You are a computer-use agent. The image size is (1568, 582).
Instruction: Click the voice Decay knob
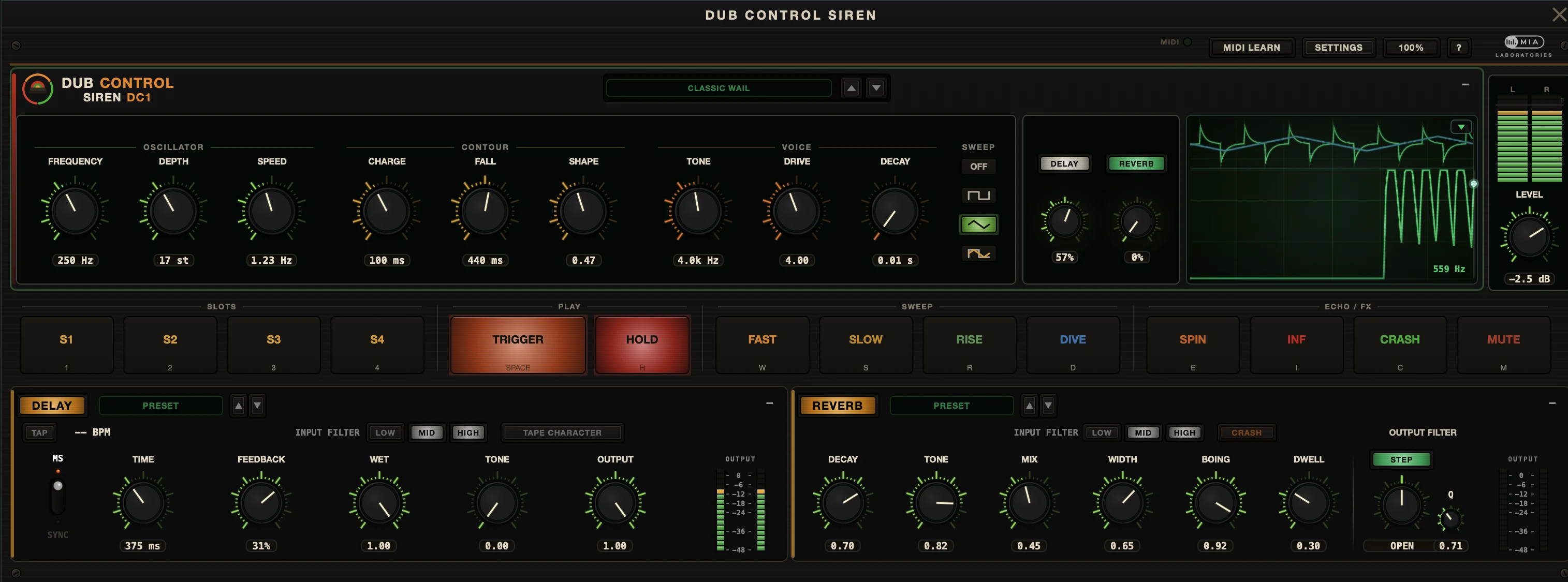click(x=895, y=211)
